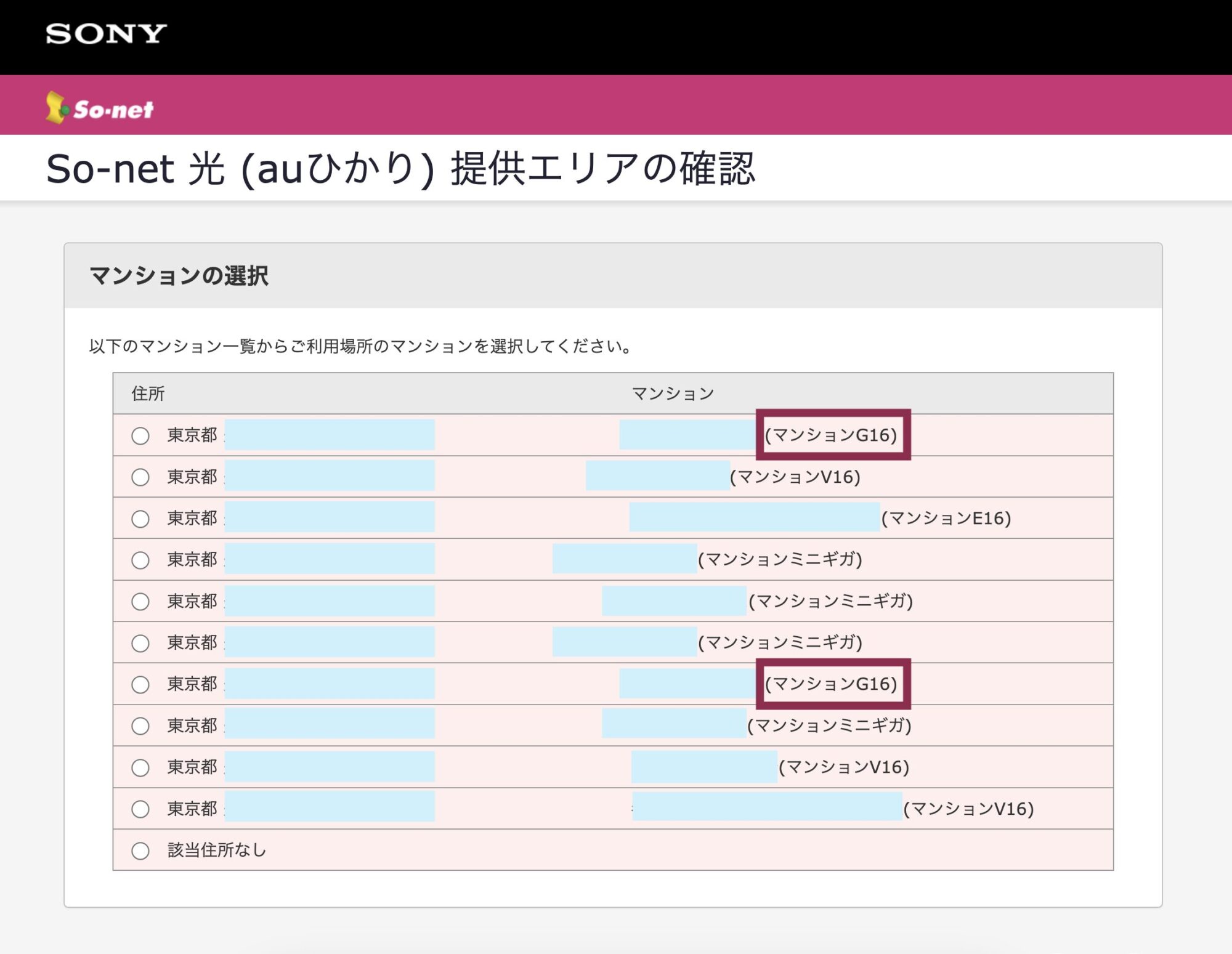Select the second マンションミニギガ option
The image size is (1232, 954).
[x=140, y=600]
